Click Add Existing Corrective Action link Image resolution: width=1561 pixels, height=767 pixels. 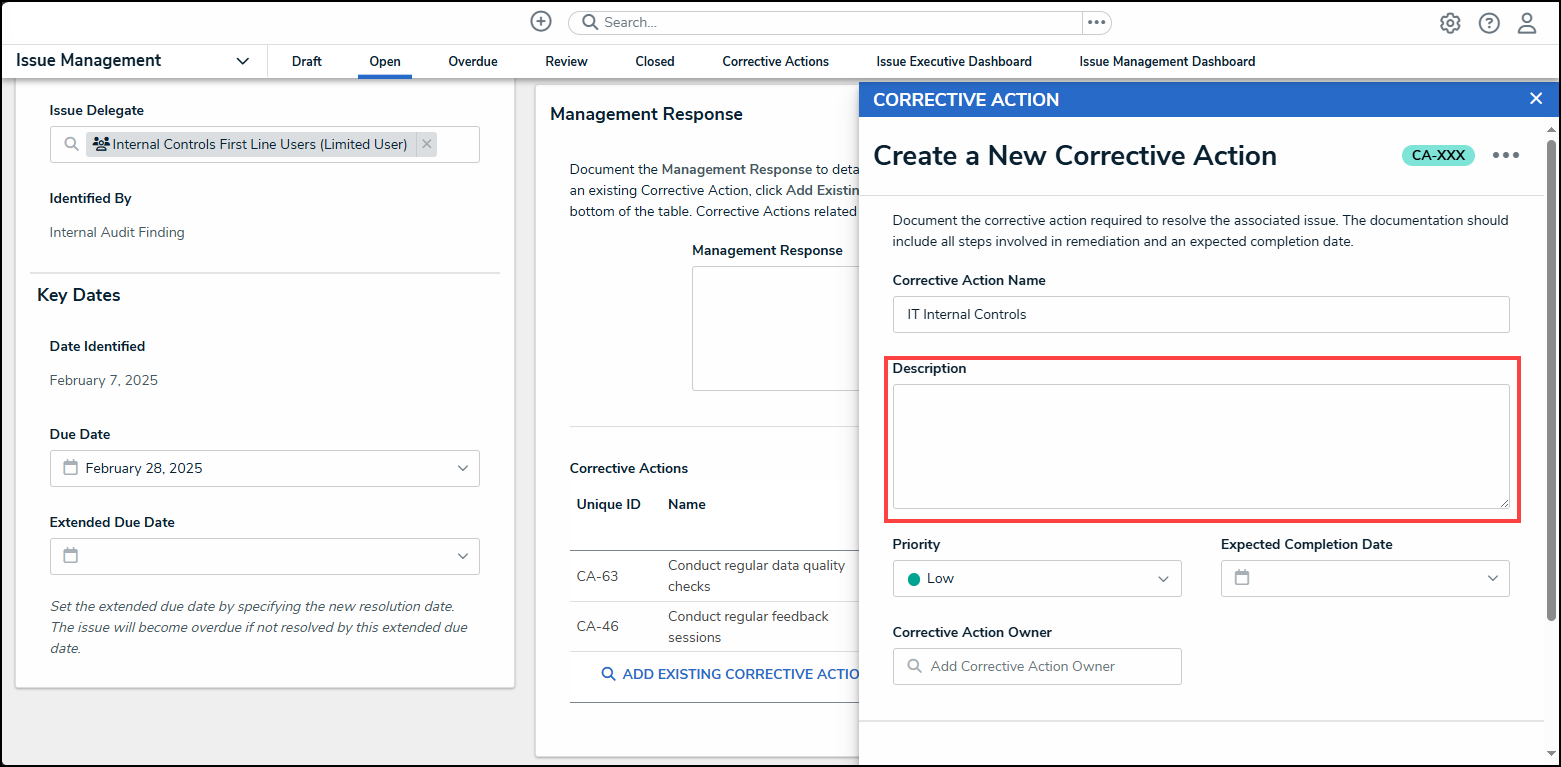[x=730, y=674]
